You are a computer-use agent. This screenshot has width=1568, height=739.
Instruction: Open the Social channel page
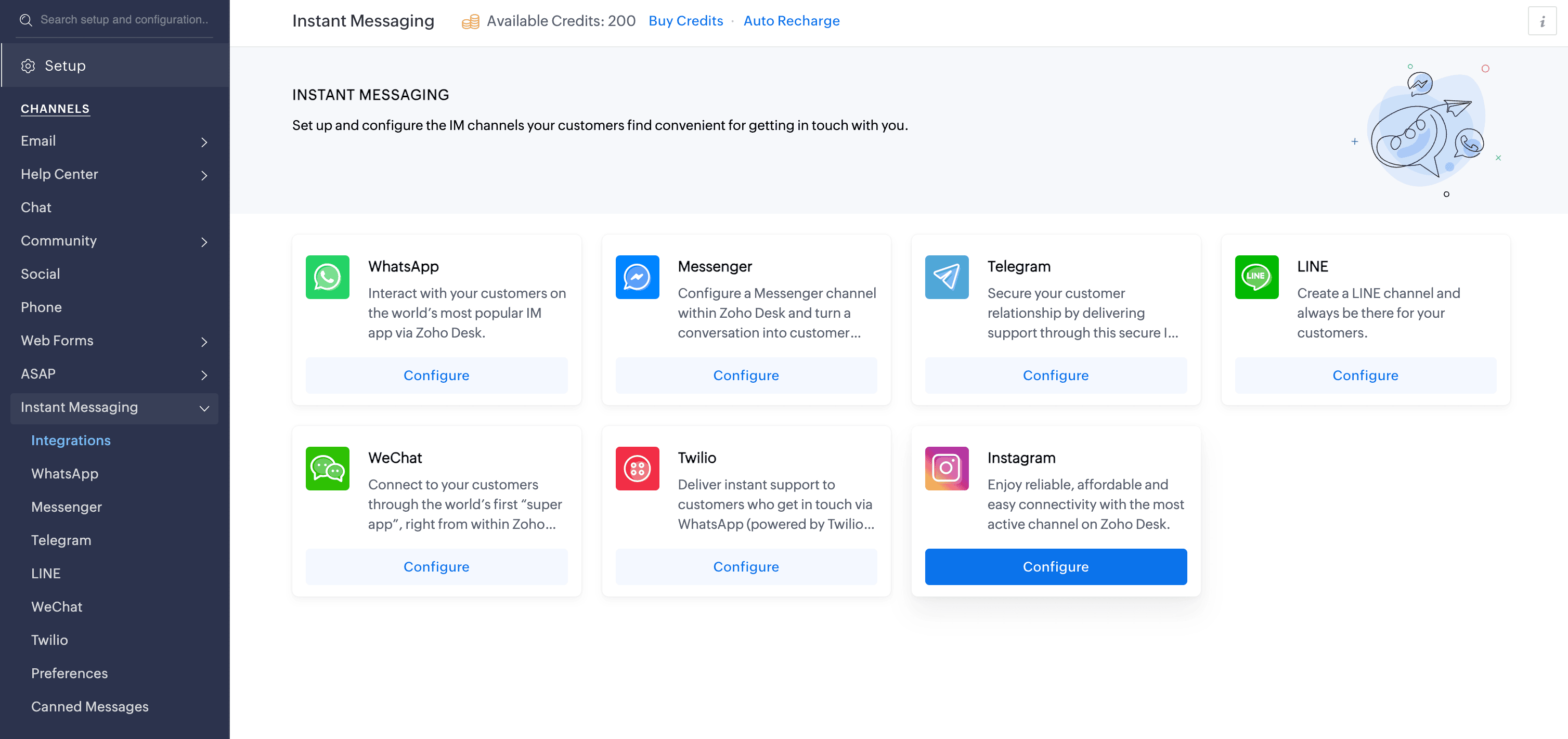(x=40, y=274)
